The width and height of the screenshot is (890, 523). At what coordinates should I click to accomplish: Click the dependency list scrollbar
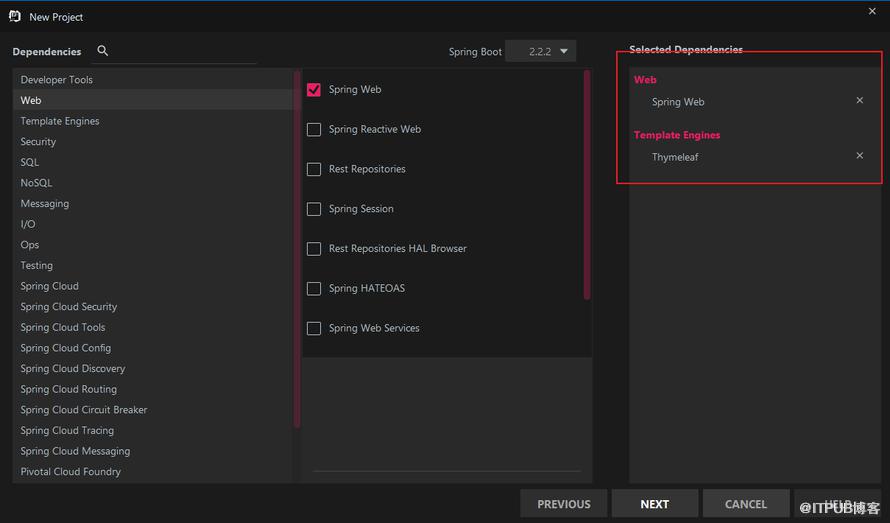tap(587, 185)
